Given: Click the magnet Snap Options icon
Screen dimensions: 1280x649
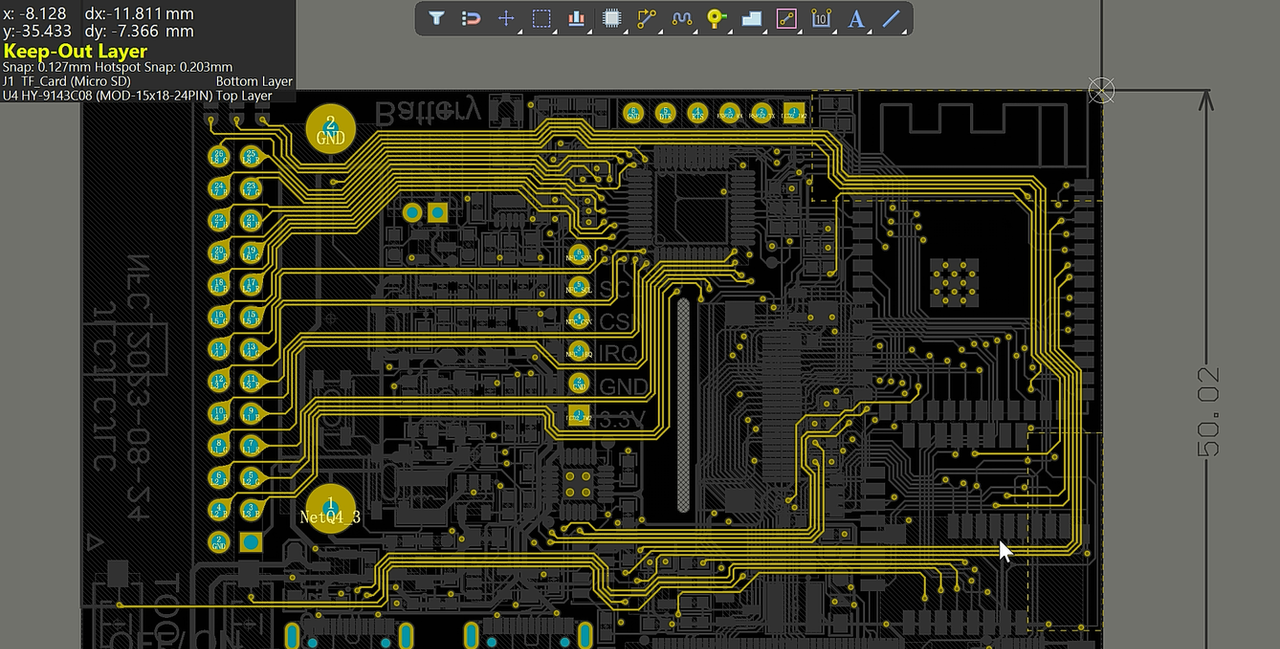Looking at the screenshot, I should point(471,18).
